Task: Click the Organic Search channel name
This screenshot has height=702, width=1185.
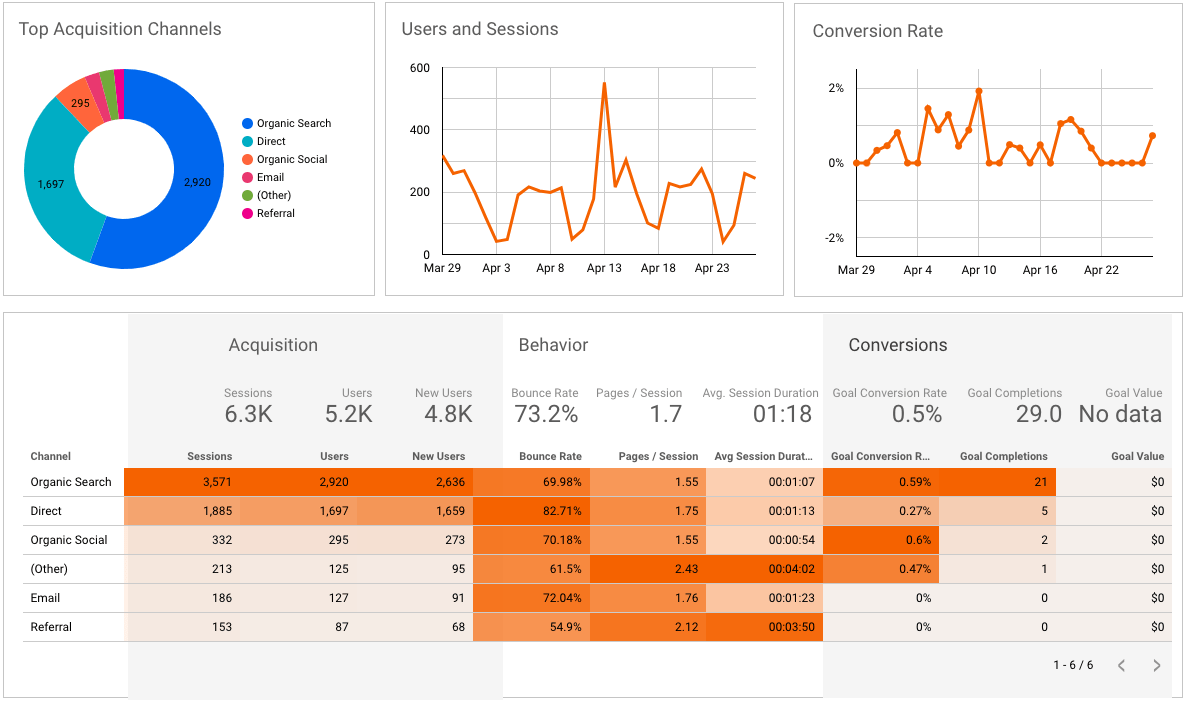Action: (x=71, y=482)
